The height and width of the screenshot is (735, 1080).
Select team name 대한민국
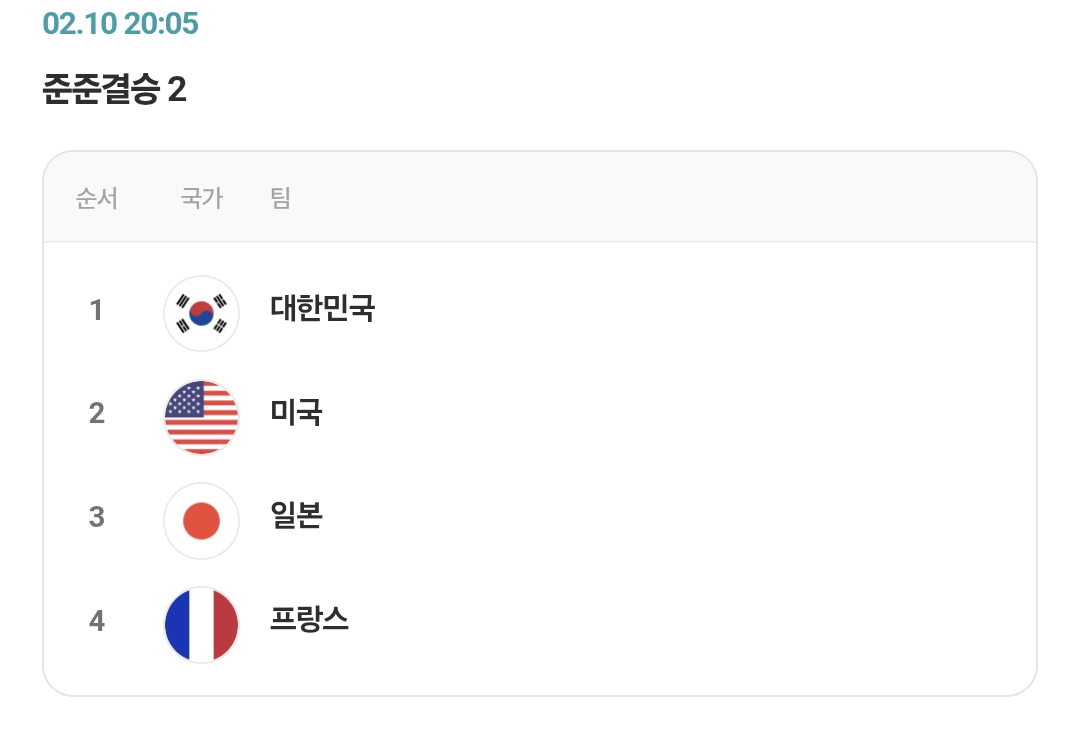coord(322,308)
